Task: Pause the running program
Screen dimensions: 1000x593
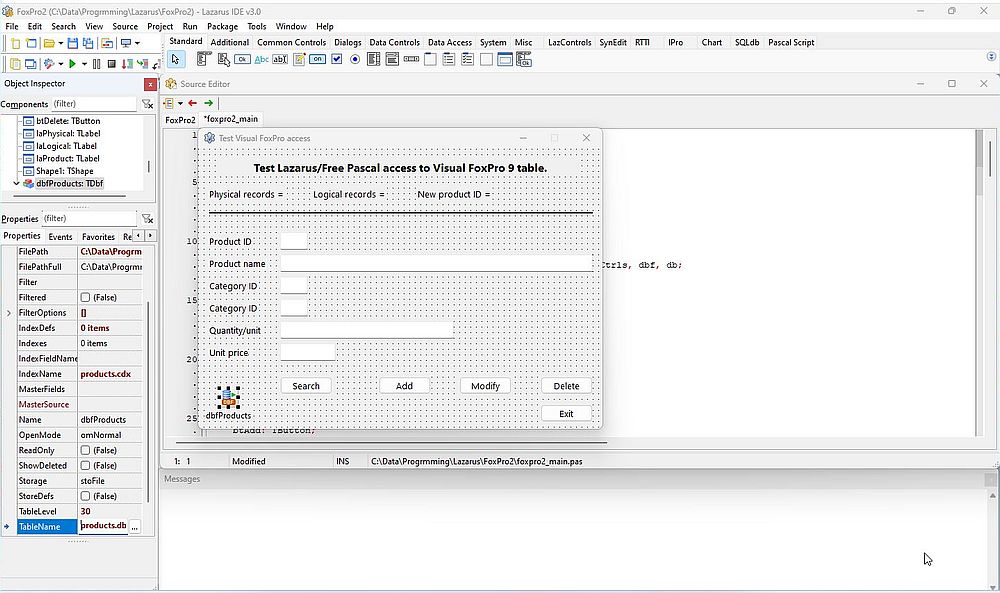Action: pyautogui.click(x=97, y=64)
